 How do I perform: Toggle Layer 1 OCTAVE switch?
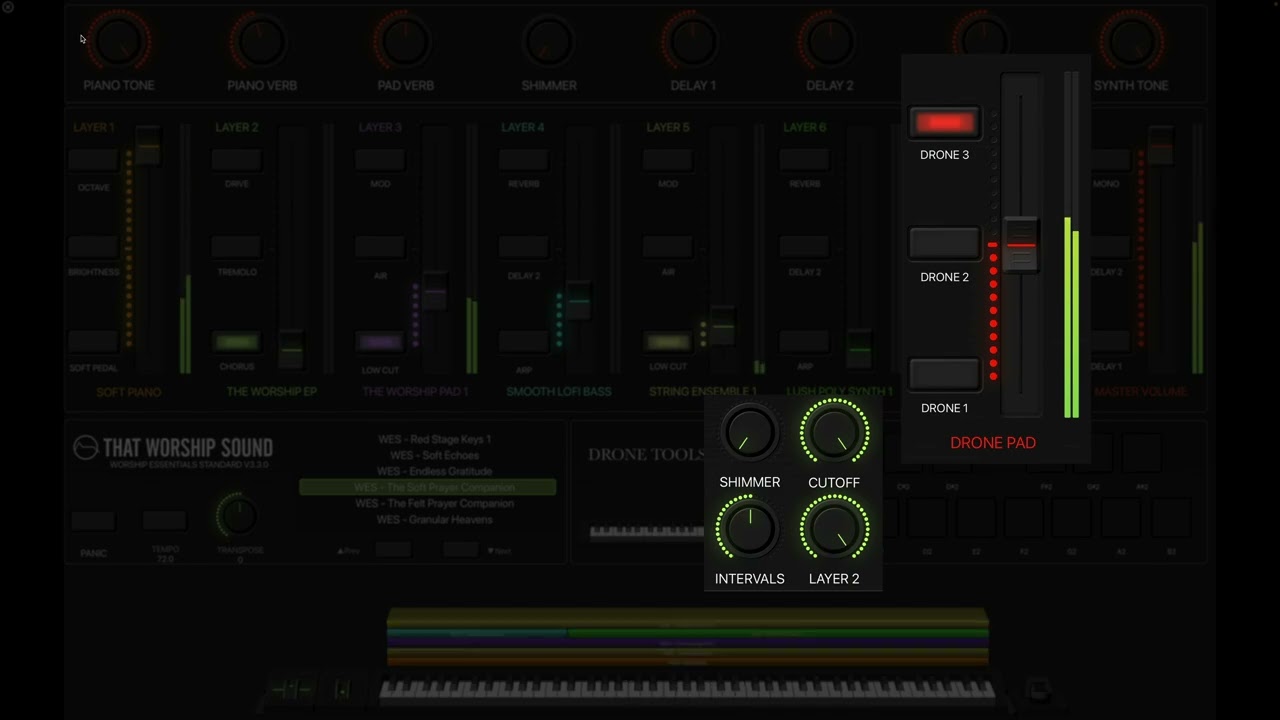pos(94,160)
